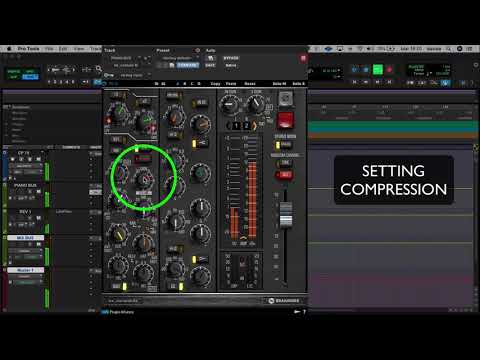Select the MIX BUS track name
This screenshot has height=360, width=480.
[x=26, y=238]
